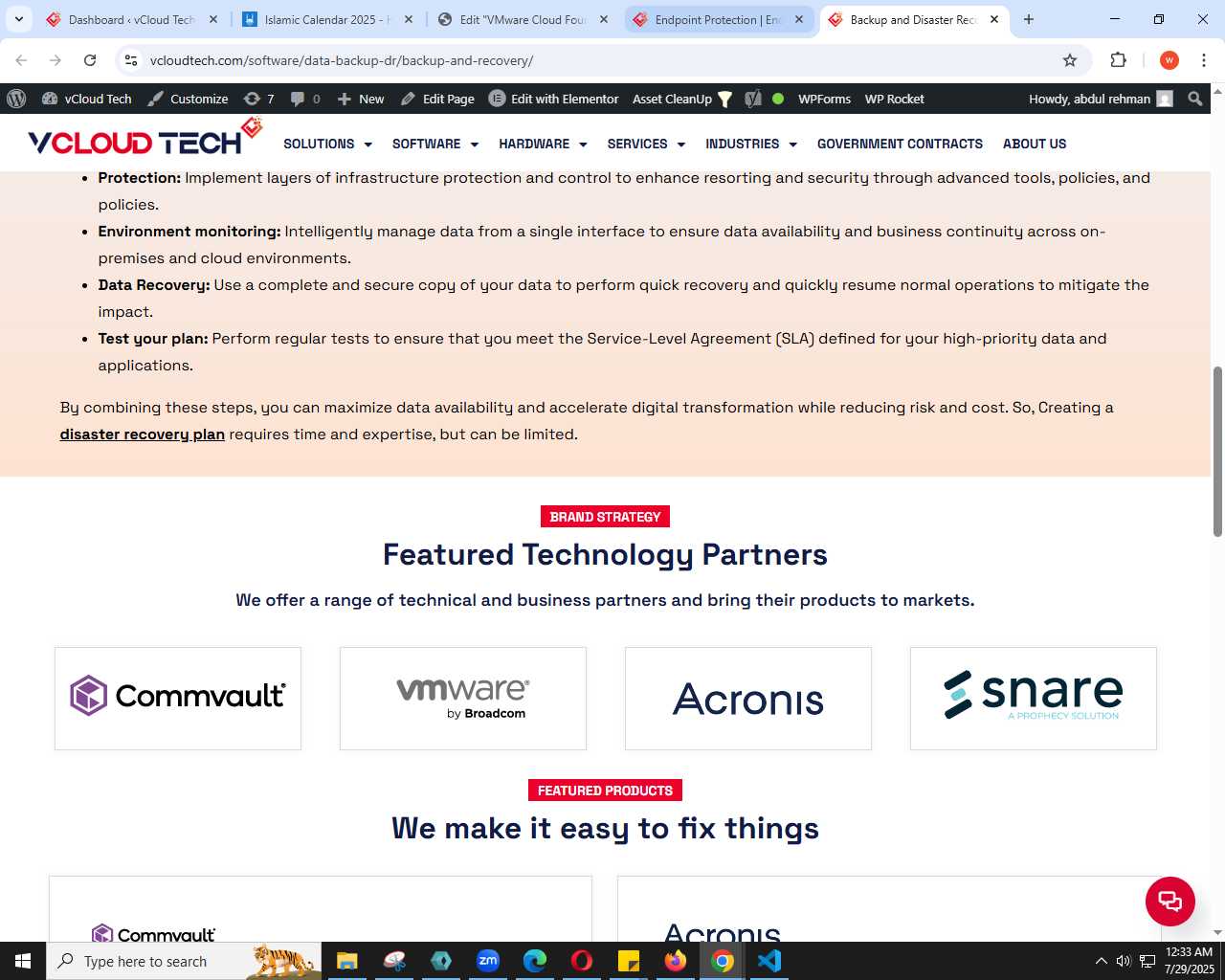Open the tab search dropdown arrow
The image size is (1225, 980).
pos(18,19)
